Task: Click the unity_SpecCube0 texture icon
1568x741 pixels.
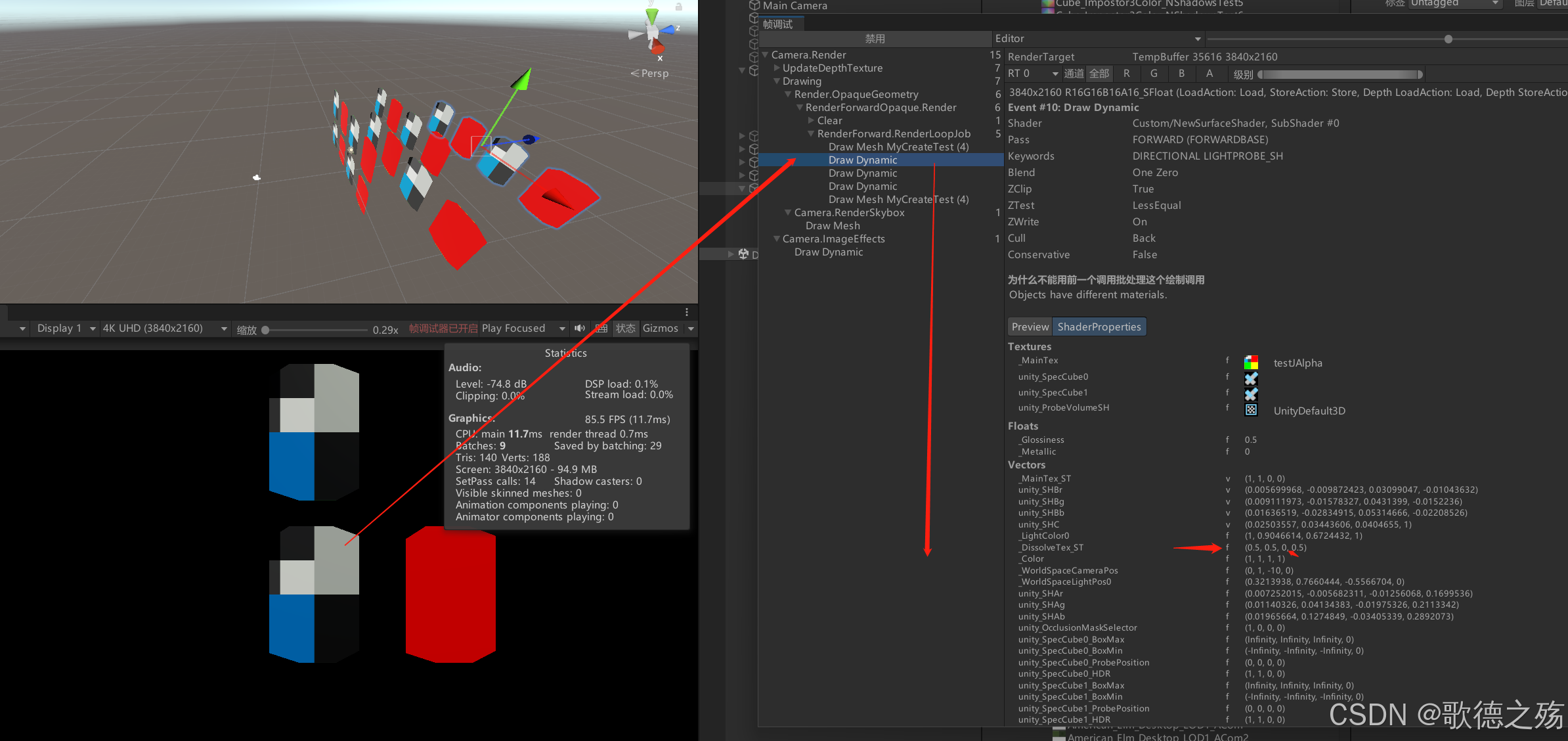Action: (1251, 378)
